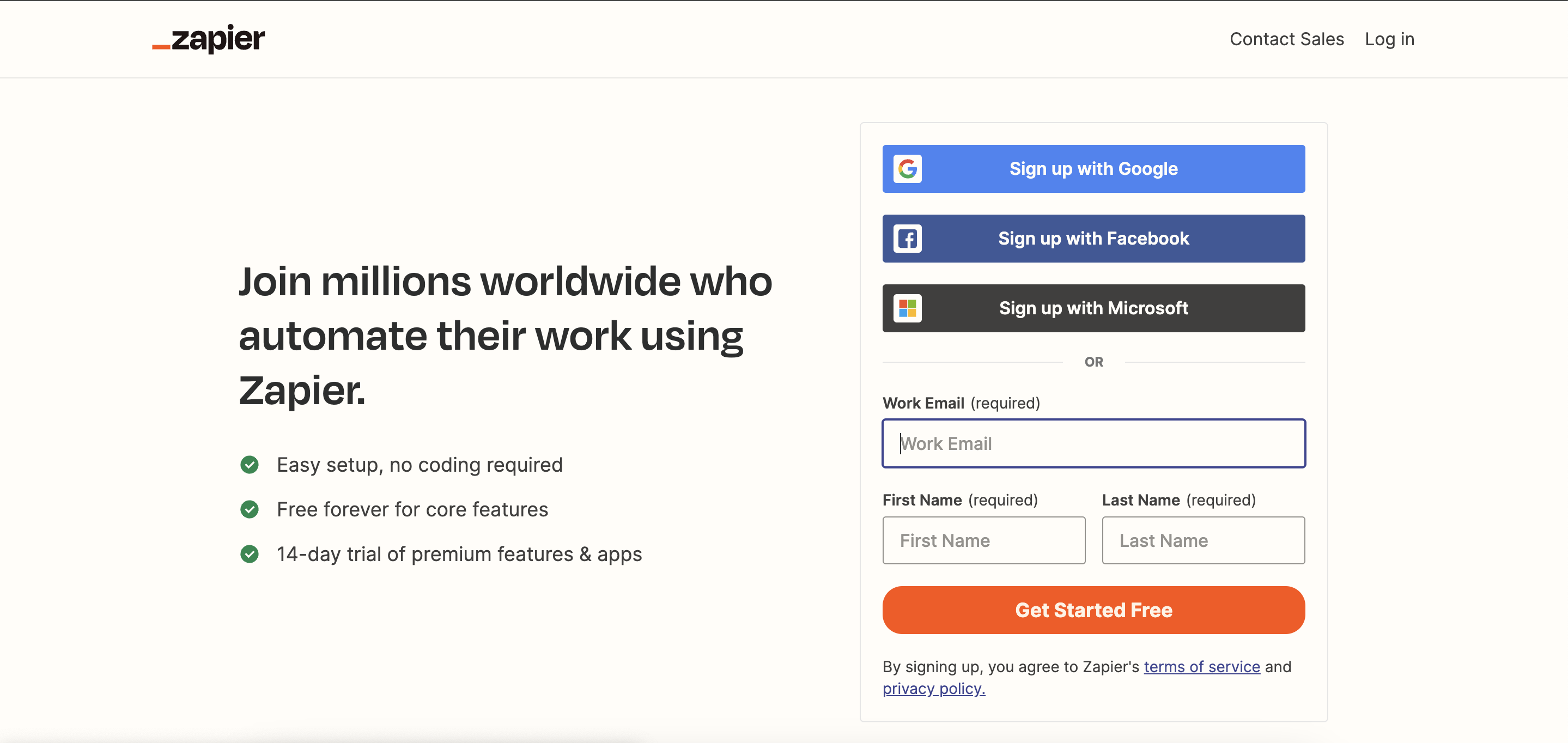The height and width of the screenshot is (743, 1568).
Task: Select Sign up with Microsoft
Action: 1093,308
